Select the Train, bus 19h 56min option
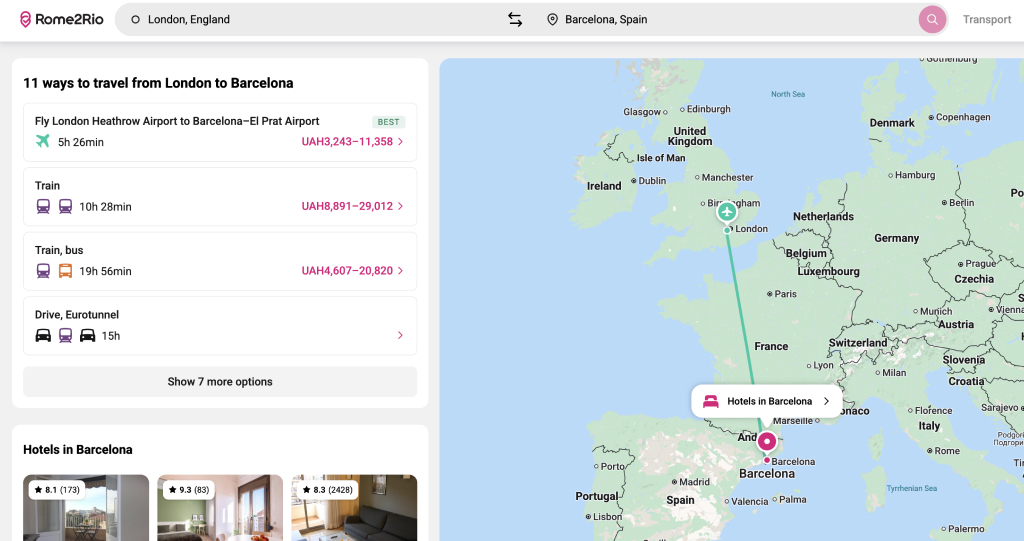 (x=220, y=261)
